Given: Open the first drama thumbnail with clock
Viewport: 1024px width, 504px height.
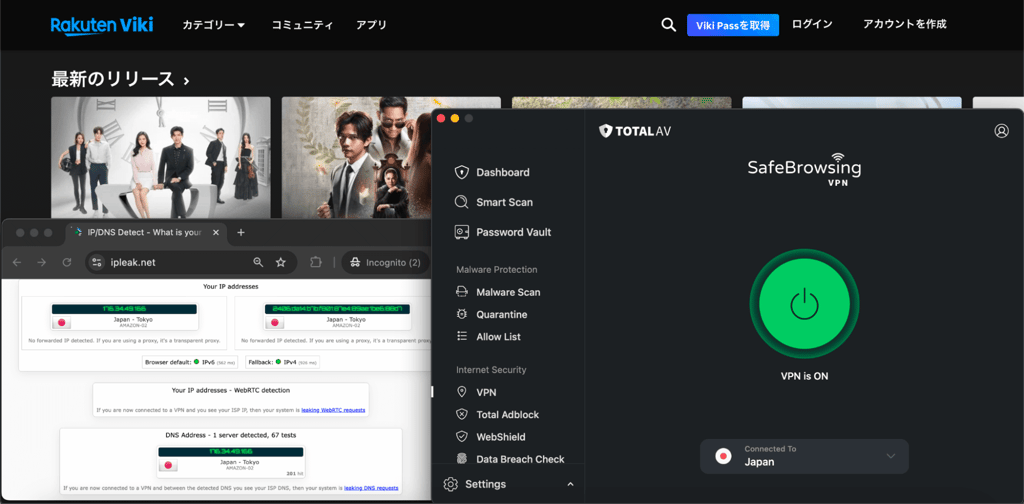Looking at the screenshot, I should [161, 157].
